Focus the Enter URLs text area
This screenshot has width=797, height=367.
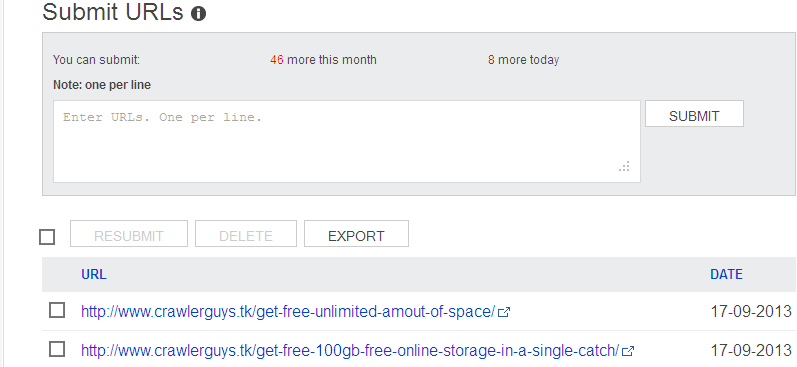click(347, 141)
